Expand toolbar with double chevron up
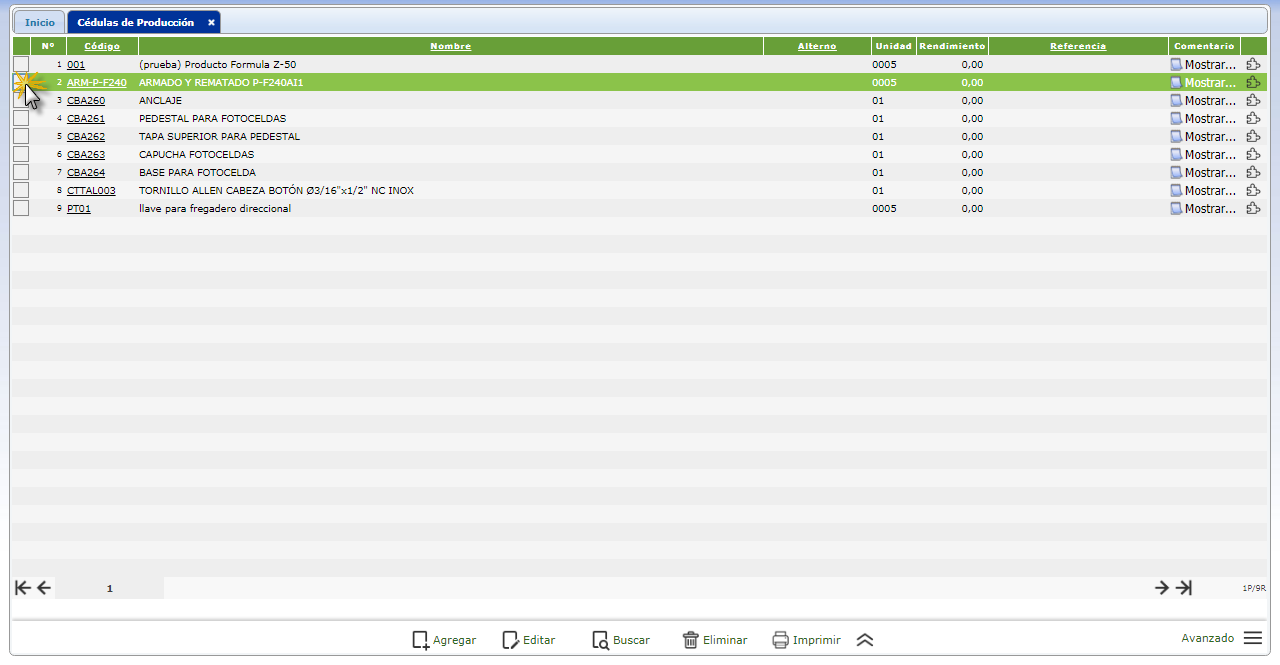 [865, 640]
